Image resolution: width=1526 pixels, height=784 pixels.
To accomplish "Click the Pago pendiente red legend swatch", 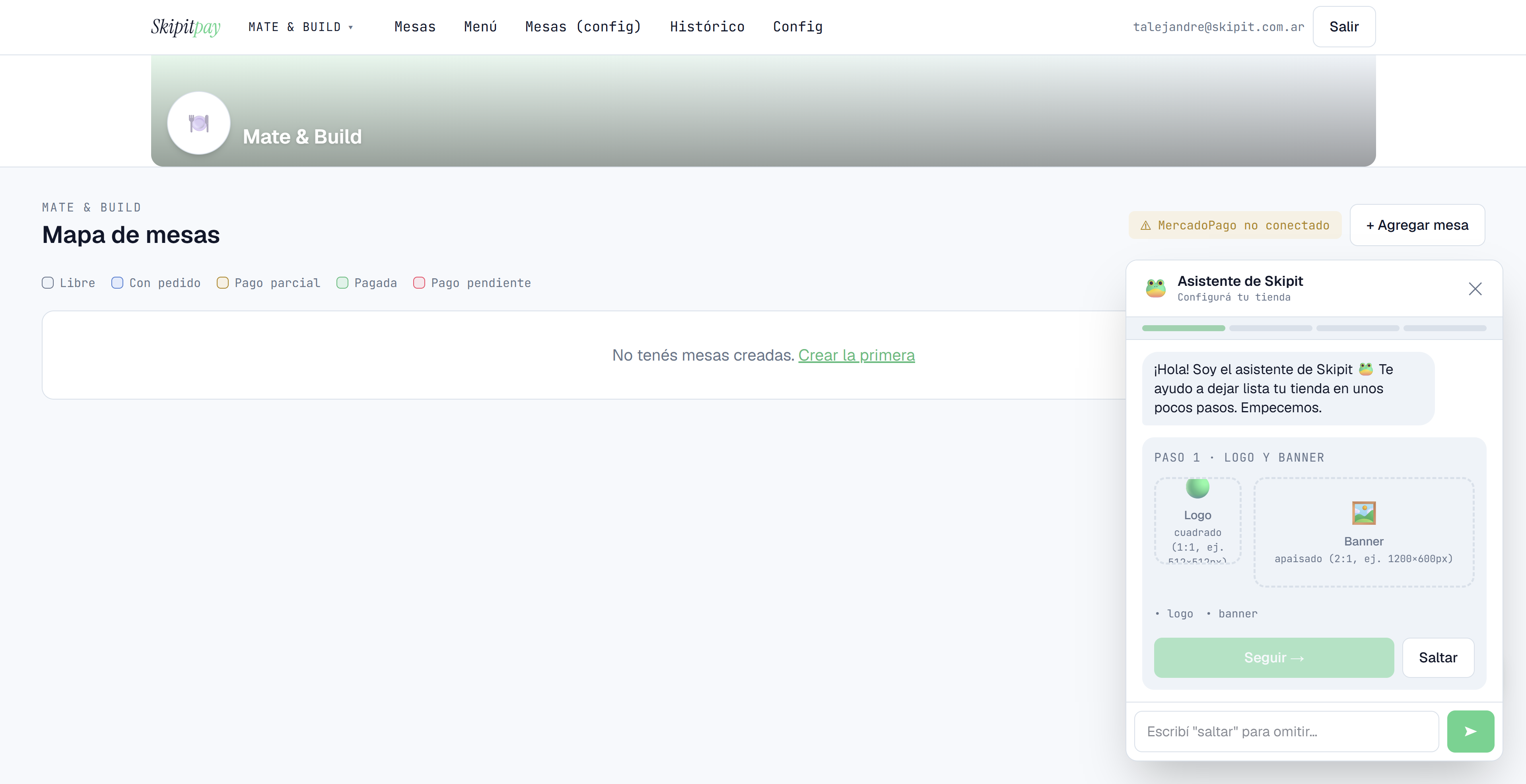I will (x=419, y=283).
